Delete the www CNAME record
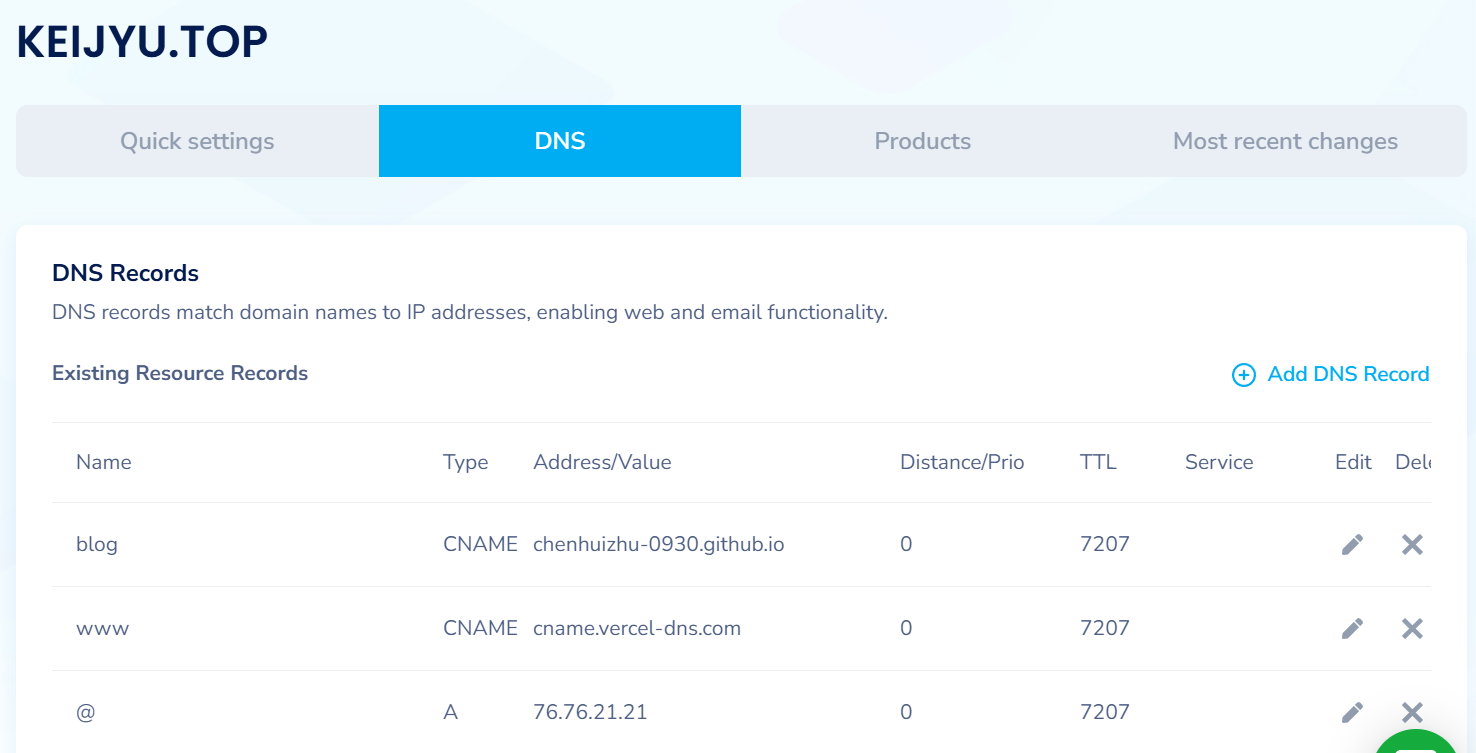The width and height of the screenshot is (1476, 753). [1412, 628]
